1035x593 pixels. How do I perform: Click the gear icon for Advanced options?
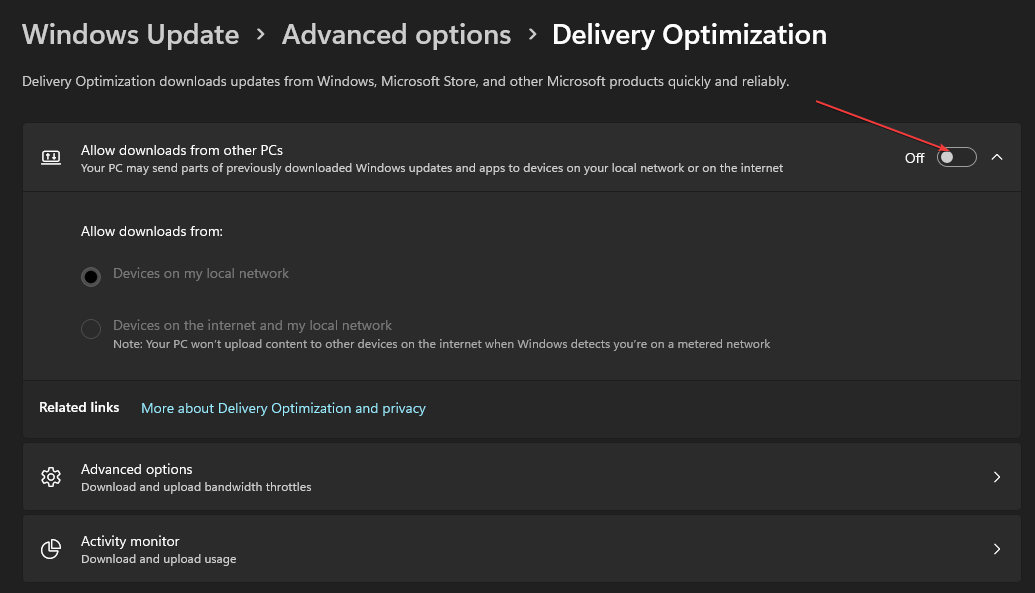tap(51, 477)
